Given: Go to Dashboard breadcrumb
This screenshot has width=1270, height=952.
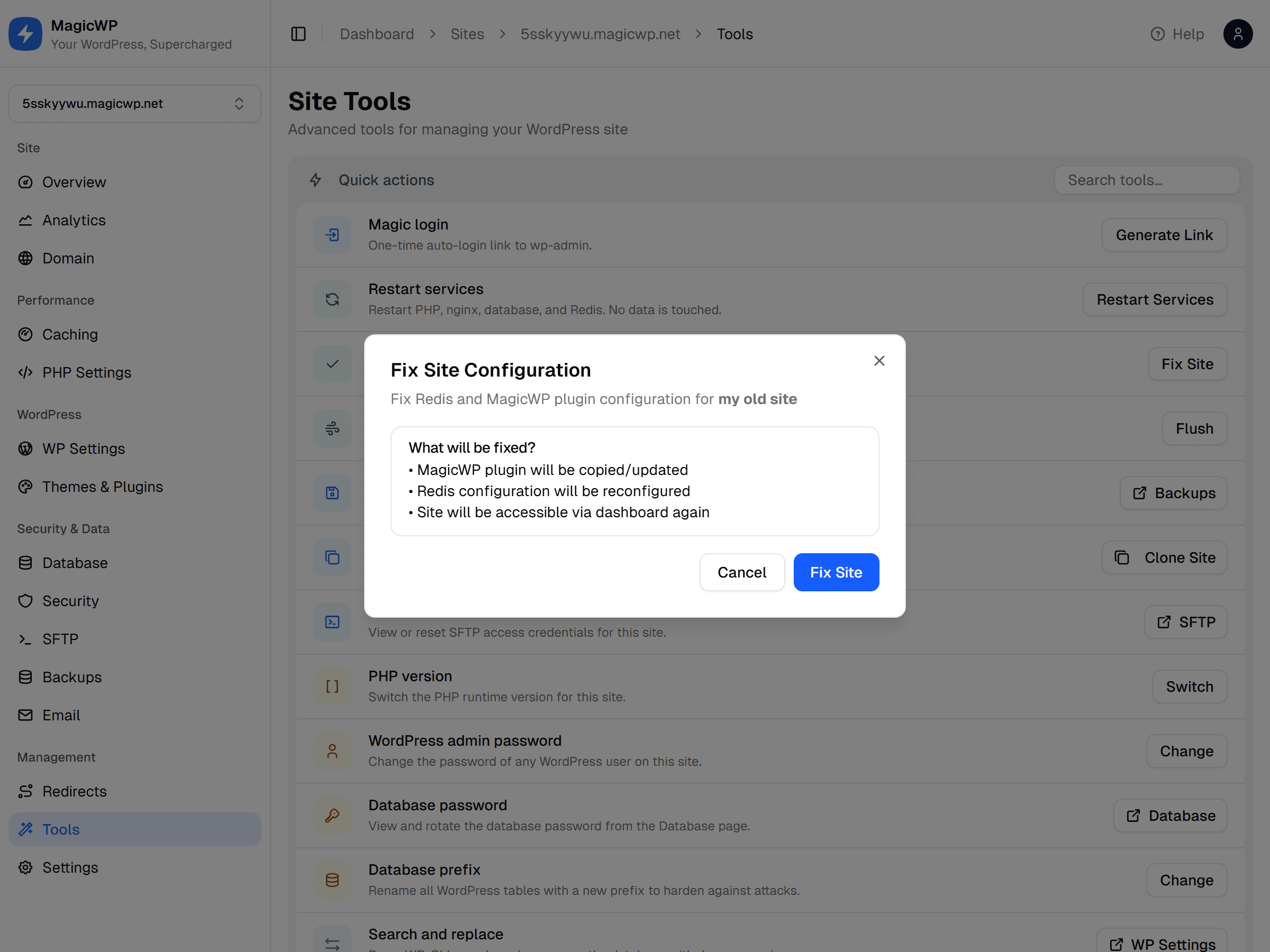Looking at the screenshot, I should pyautogui.click(x=377, y=34).
